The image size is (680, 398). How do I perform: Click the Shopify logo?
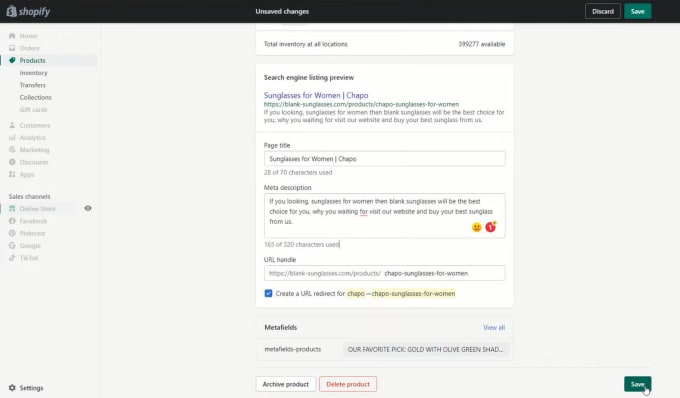[28, 11]
